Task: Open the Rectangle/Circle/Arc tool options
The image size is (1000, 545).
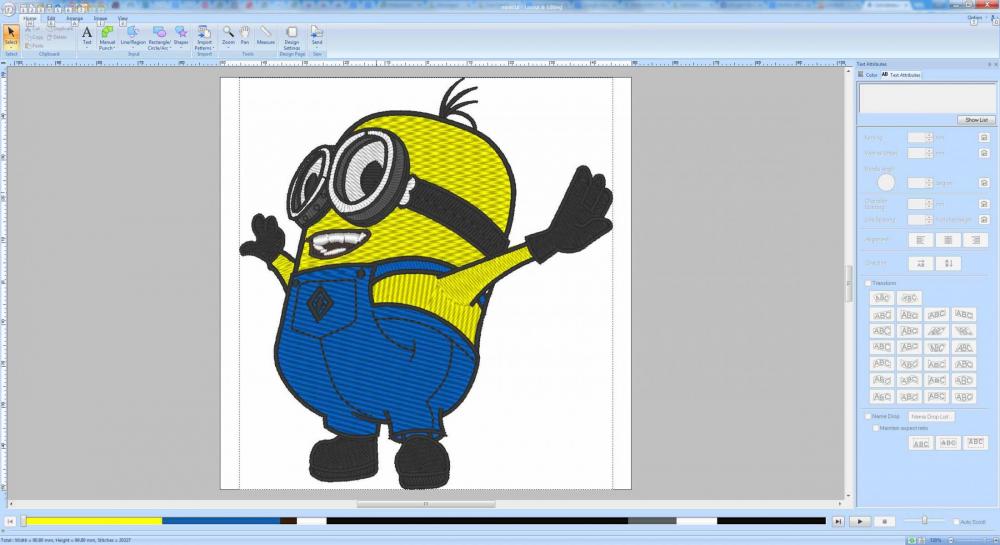Action: [159, 38]
